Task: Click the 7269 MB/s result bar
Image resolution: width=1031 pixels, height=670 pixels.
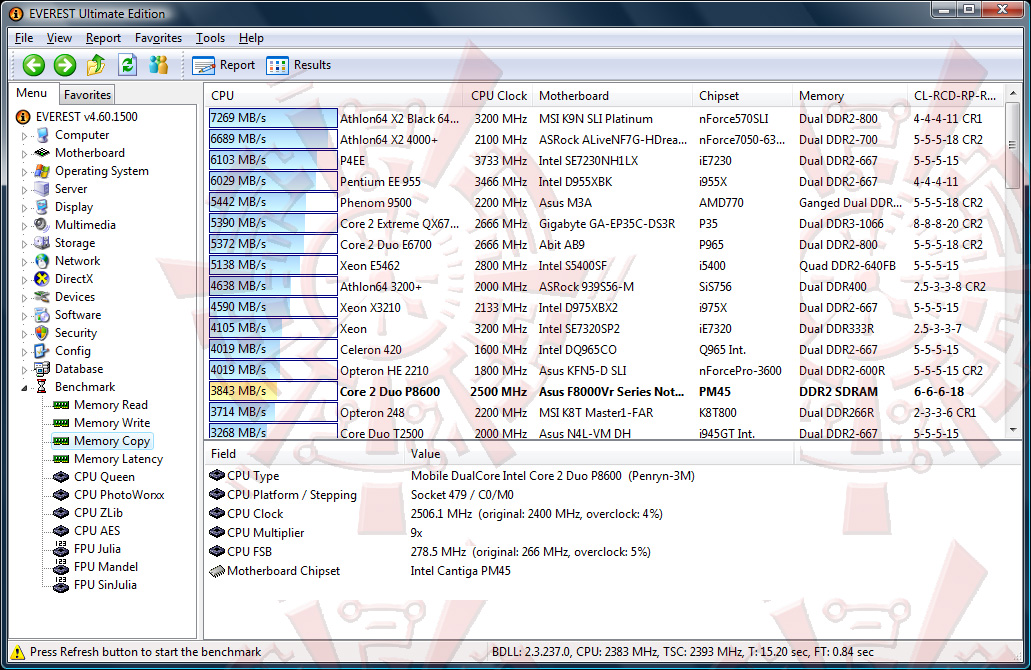Action: click(x=273, y=118)
